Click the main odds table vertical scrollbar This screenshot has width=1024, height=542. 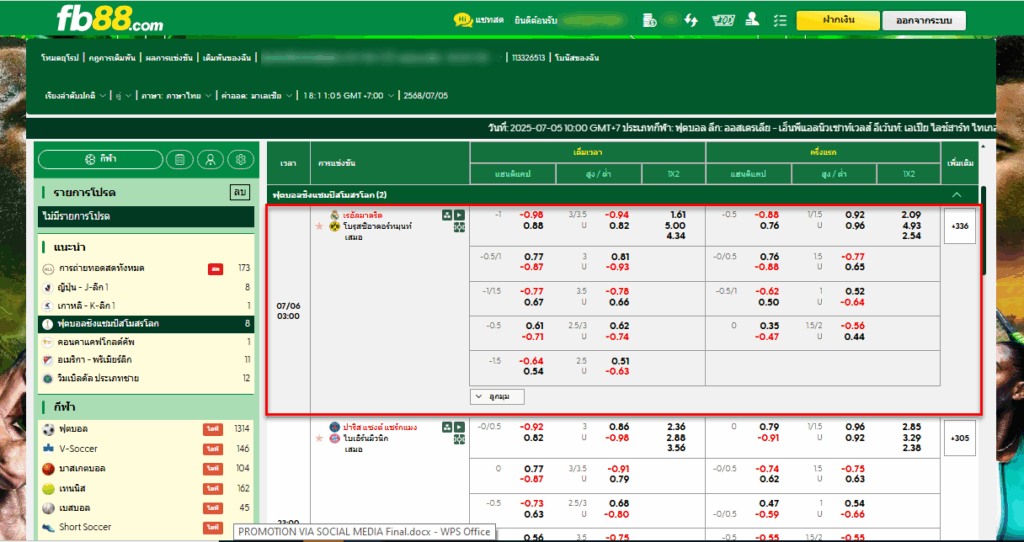tap(984, 231)
